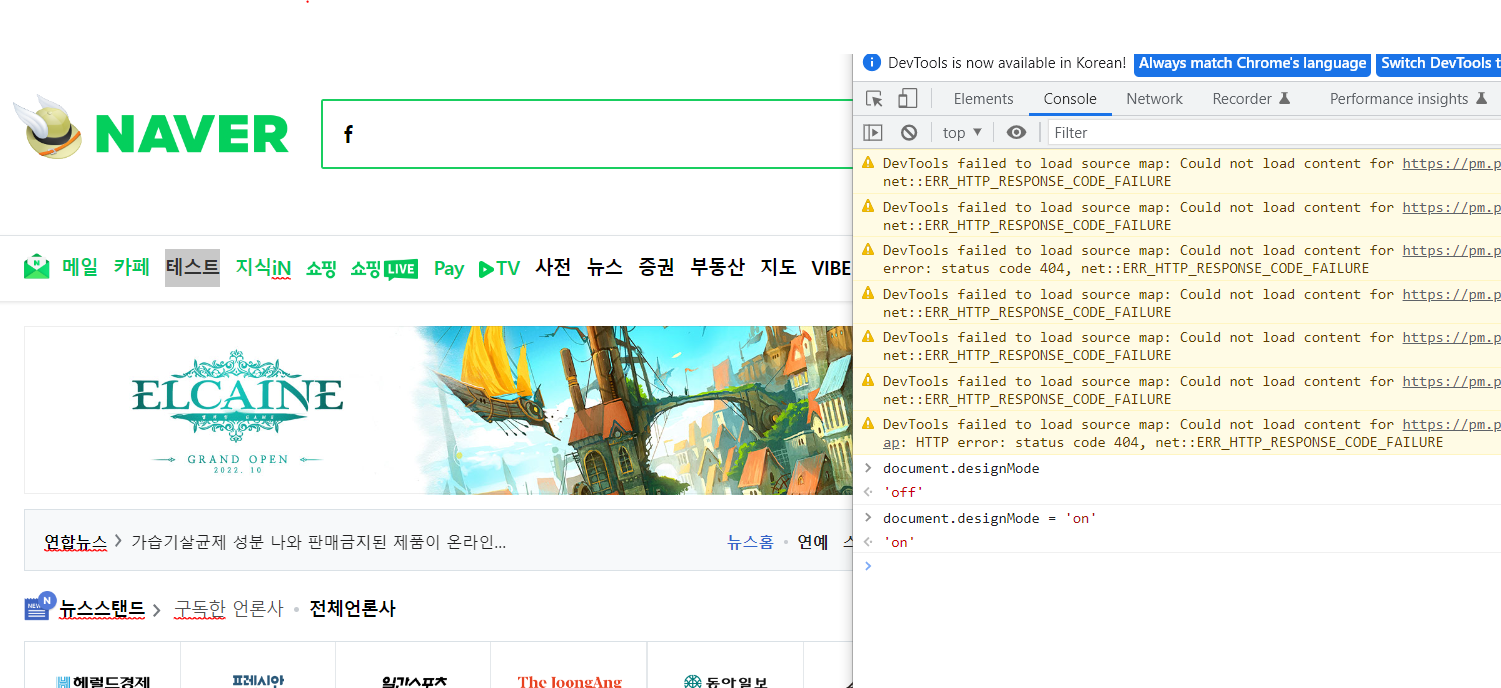
Task: Go to 뉴스홈 link
Action: [x=750, y=542]
